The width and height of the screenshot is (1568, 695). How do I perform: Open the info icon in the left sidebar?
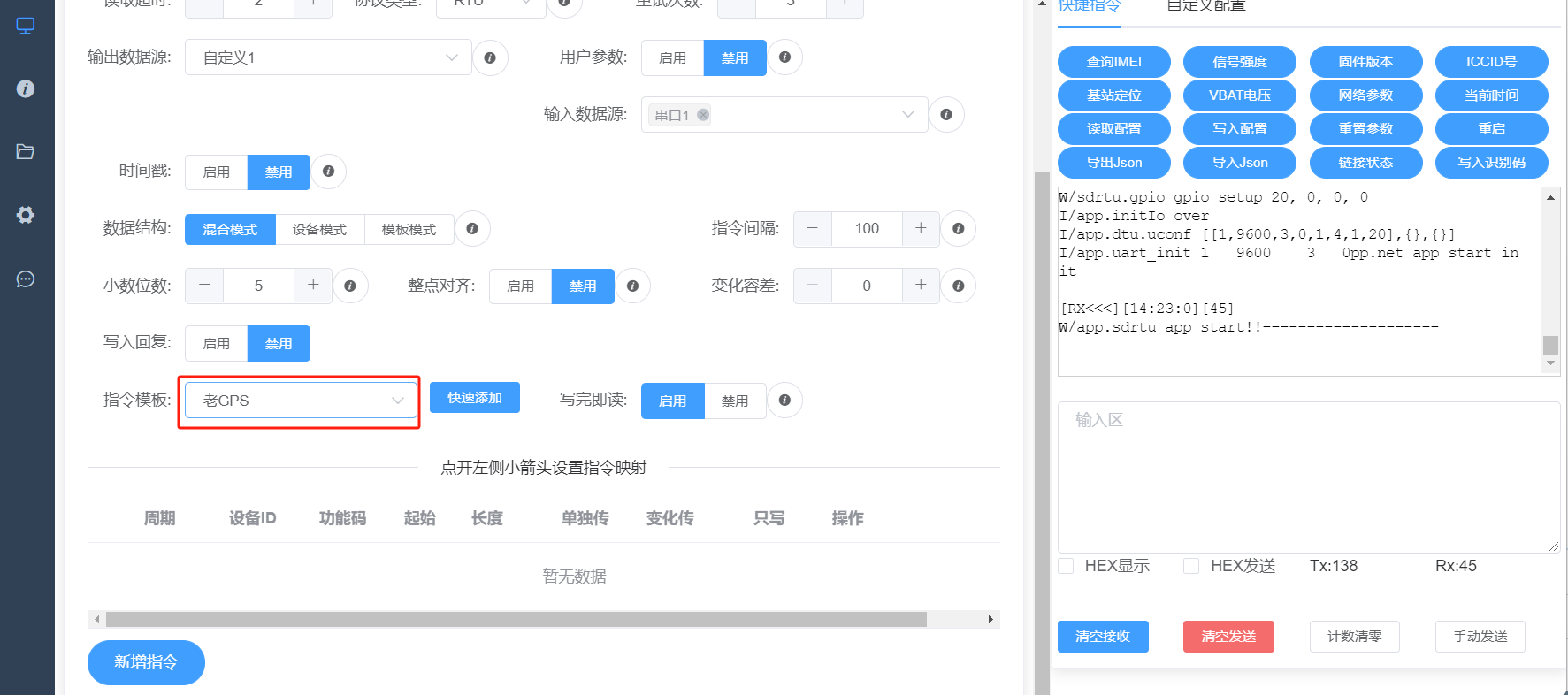[26, 88]
